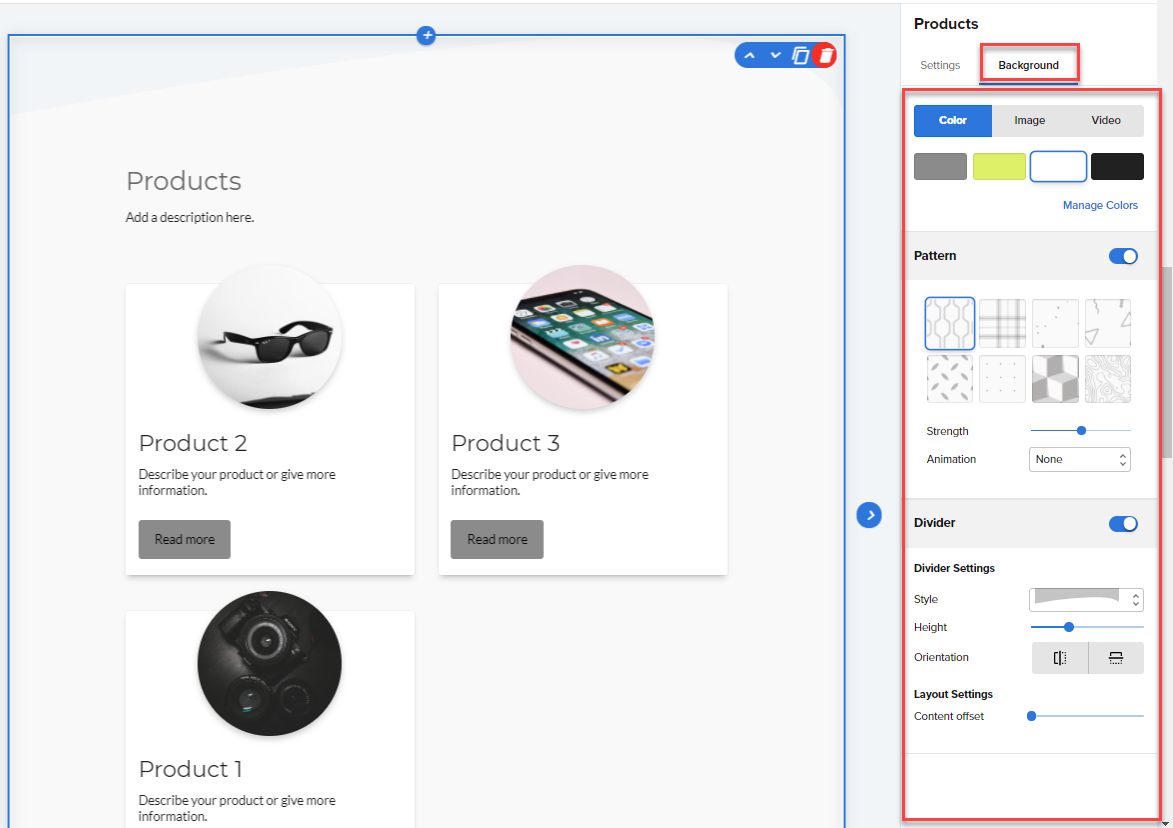This screenshot has height=828, width=1173.
Task: Select the Image background type
Action: 1029,120
